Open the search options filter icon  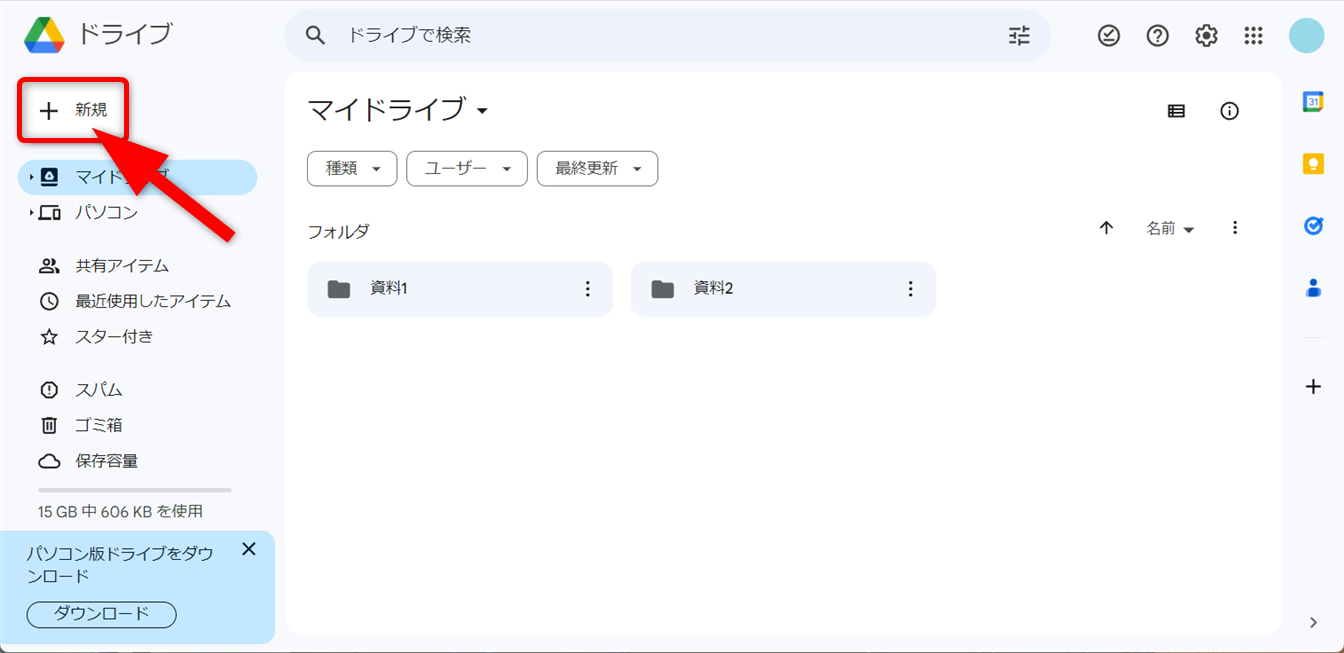click(x=1019, y=36)
